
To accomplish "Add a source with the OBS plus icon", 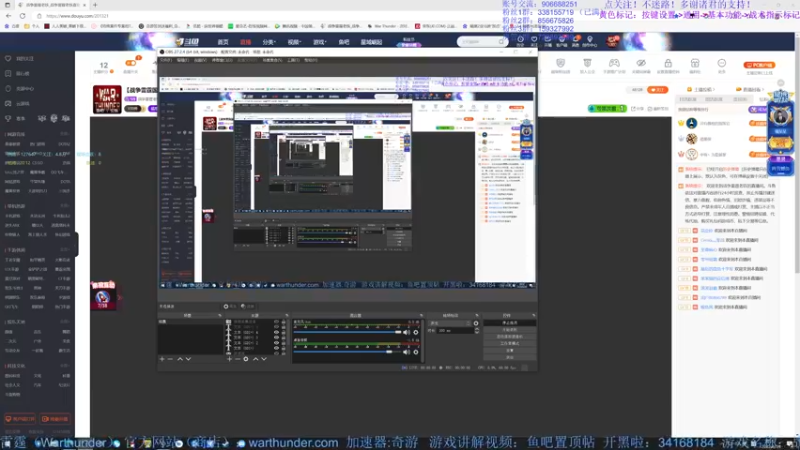I will click(x=229, y=359).
